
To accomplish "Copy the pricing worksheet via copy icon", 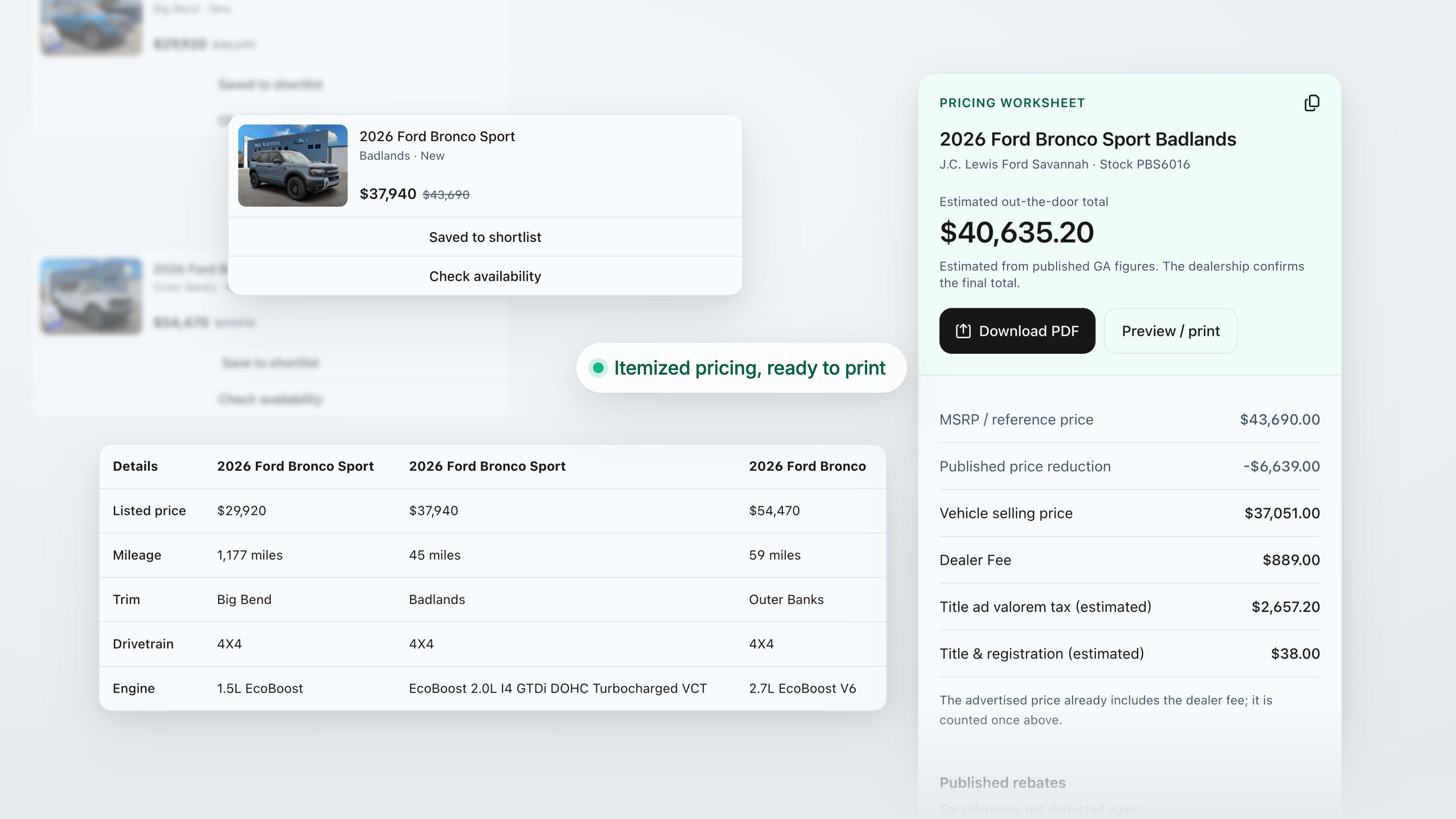I will click(1311, 103).
